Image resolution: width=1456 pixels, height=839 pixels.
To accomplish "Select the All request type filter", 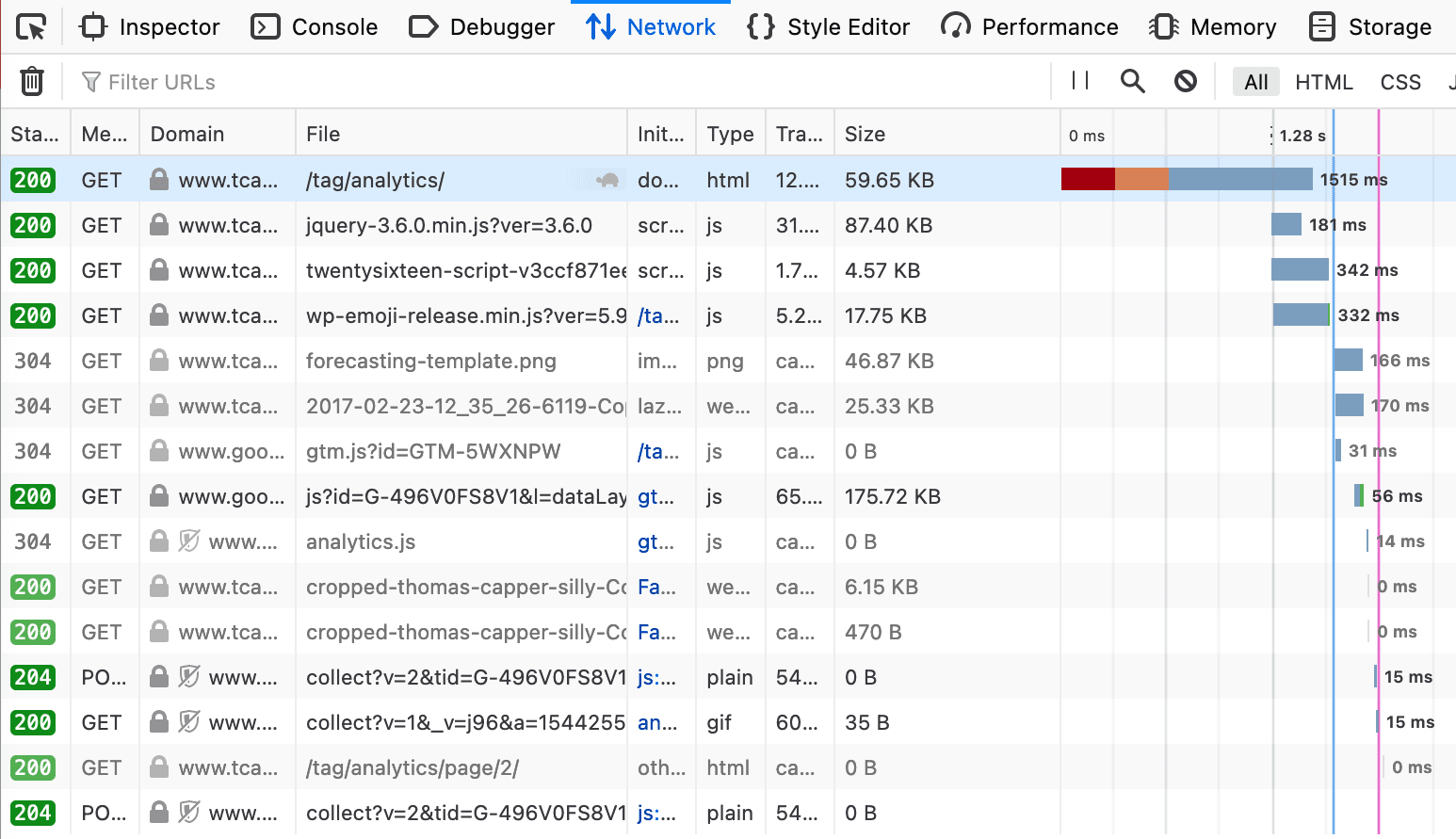I will click(1255, 82).
